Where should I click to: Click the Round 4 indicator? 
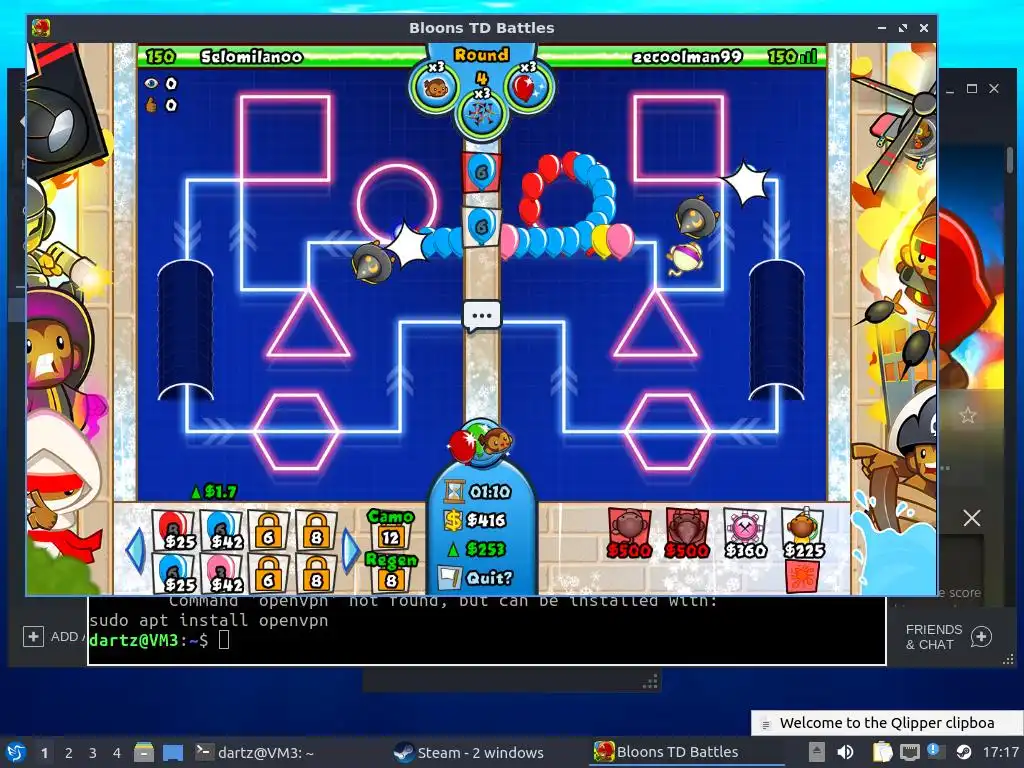tap(481, 66)
